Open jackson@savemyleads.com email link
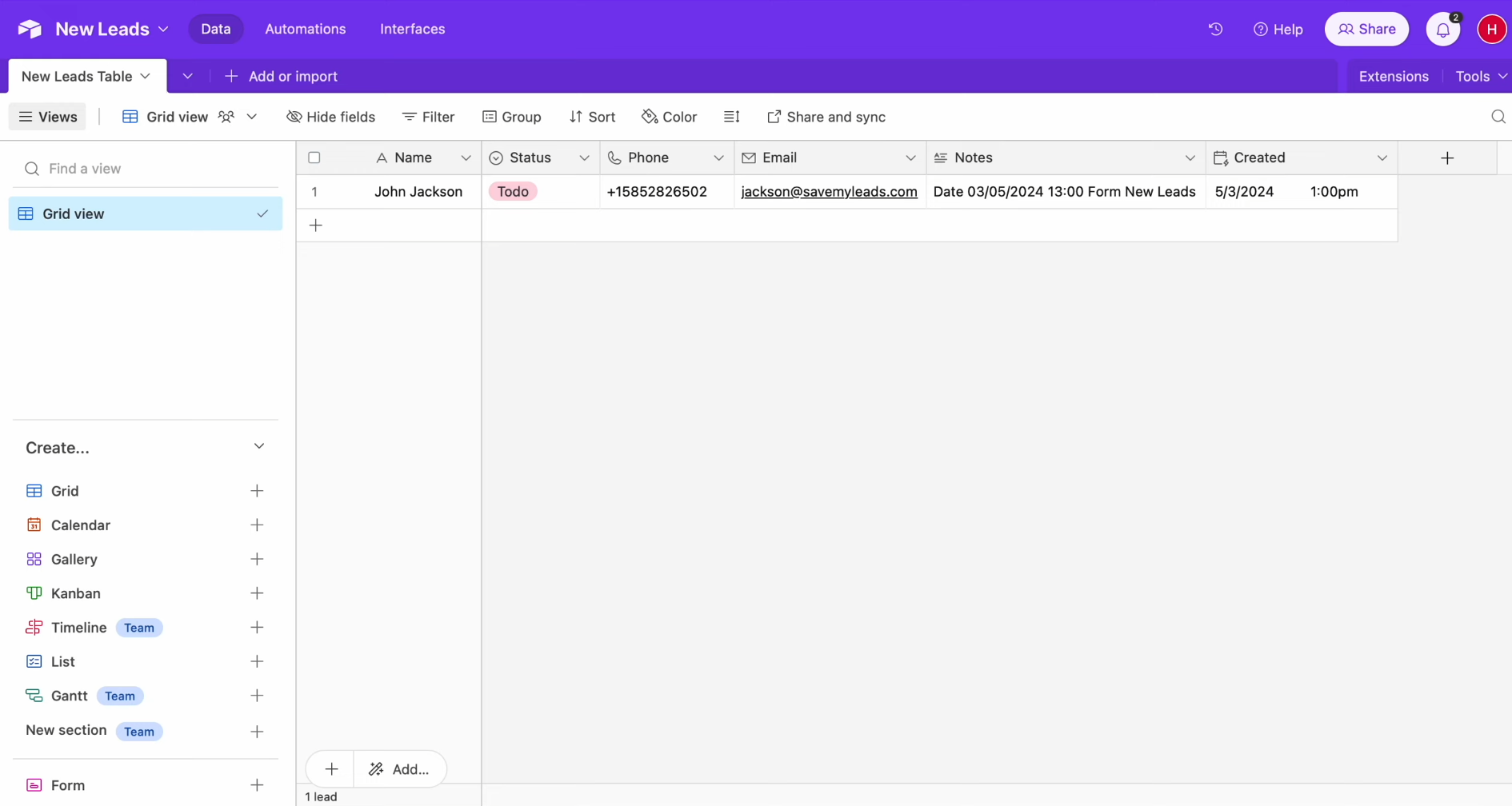Screen dimensions: 1512x806 tap(829, 192)
